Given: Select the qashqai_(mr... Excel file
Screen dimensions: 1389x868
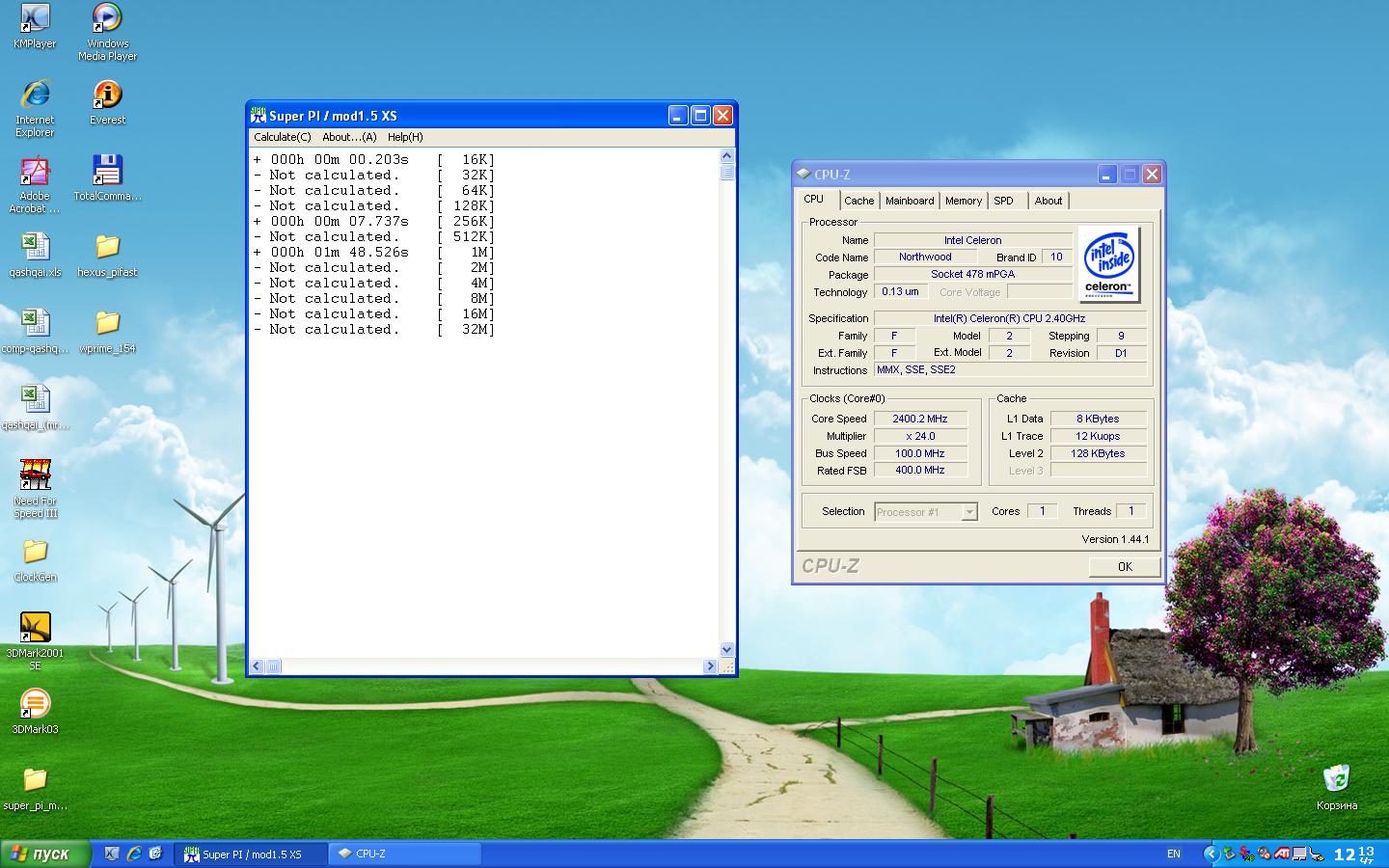Looking at the screenshot, I should coord(35,407).
